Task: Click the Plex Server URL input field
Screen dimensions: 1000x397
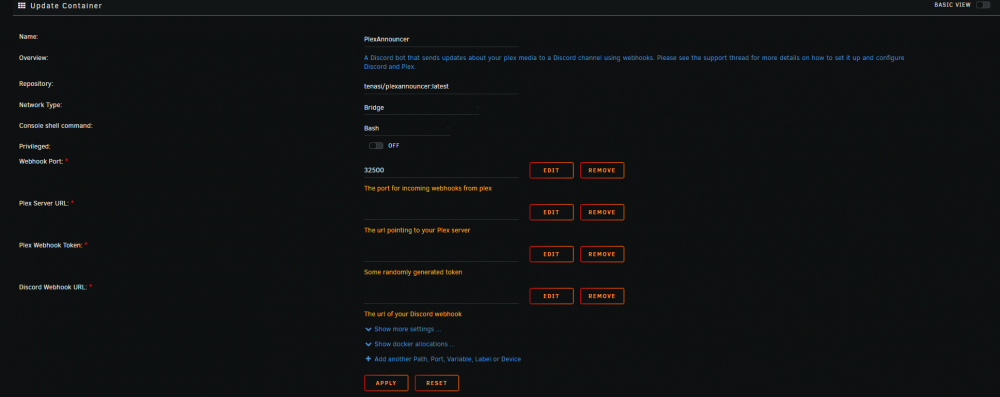Action: (441, 212)
